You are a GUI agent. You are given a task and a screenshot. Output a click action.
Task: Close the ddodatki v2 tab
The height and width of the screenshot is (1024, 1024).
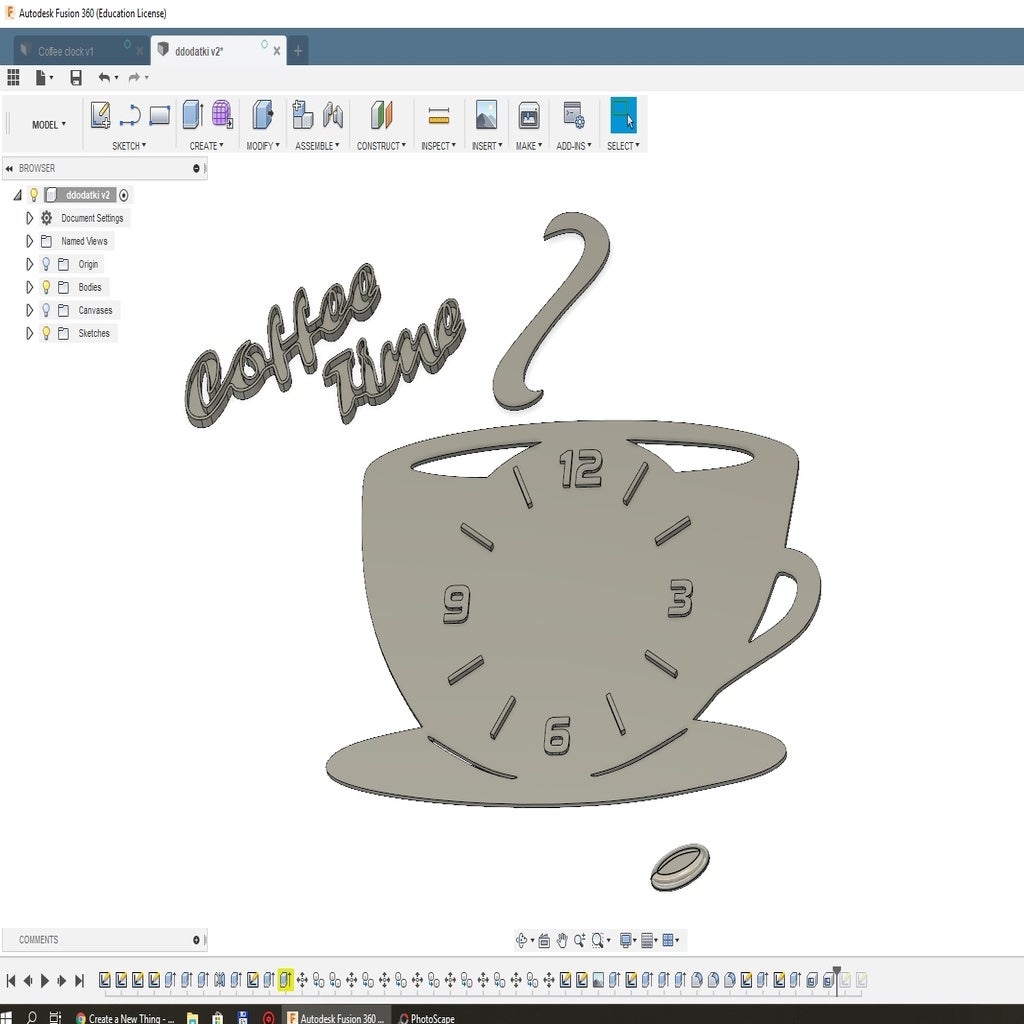tap(277, 51)
